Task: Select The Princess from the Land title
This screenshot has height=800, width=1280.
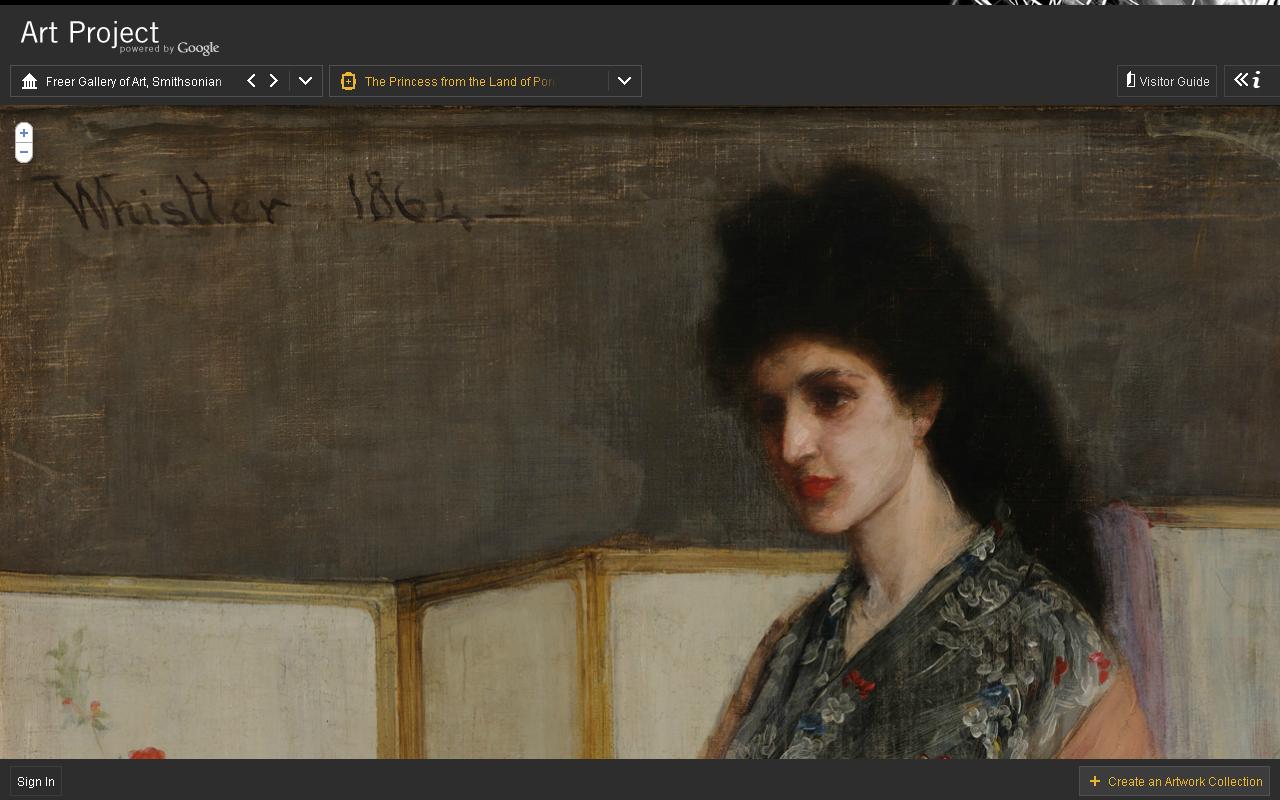Action: tap(459, 82)
